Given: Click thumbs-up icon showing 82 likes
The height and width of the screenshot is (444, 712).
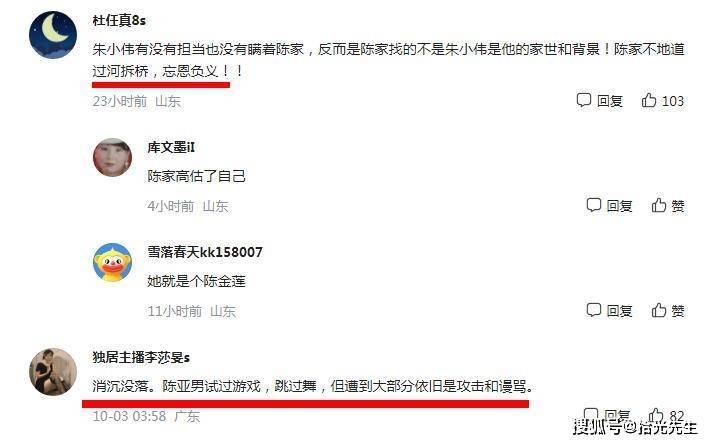Looking at the screenshot, I should pyautogui.click(x=656, y=415).
